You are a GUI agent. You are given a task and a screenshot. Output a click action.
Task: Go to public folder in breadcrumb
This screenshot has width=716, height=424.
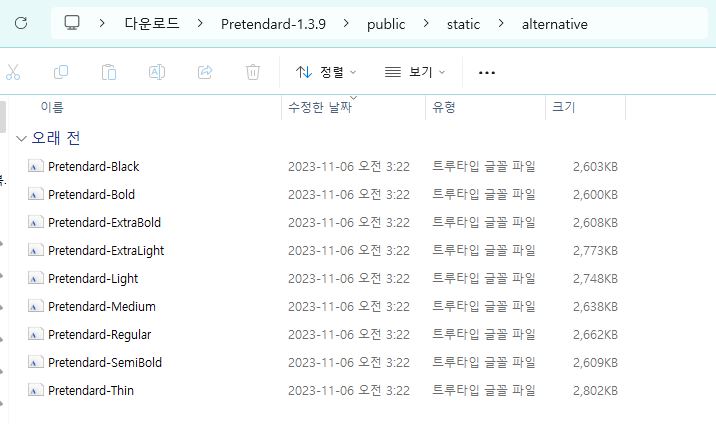click(386, 24)
